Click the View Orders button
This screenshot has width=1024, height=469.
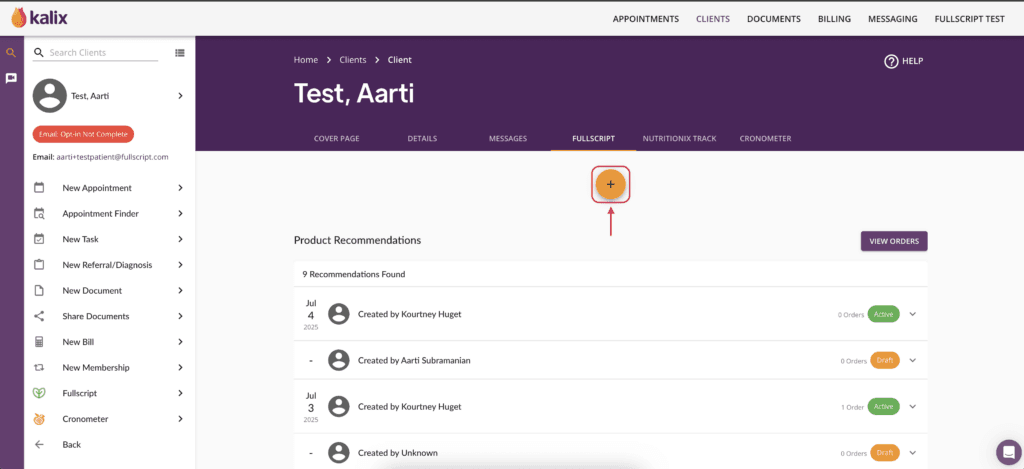[x=894, y=241]
